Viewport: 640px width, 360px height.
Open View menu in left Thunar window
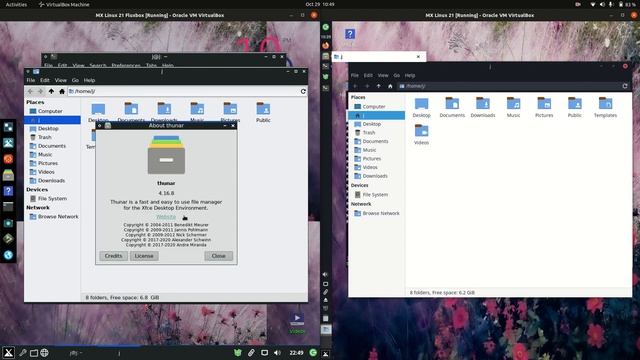[61, 80]
